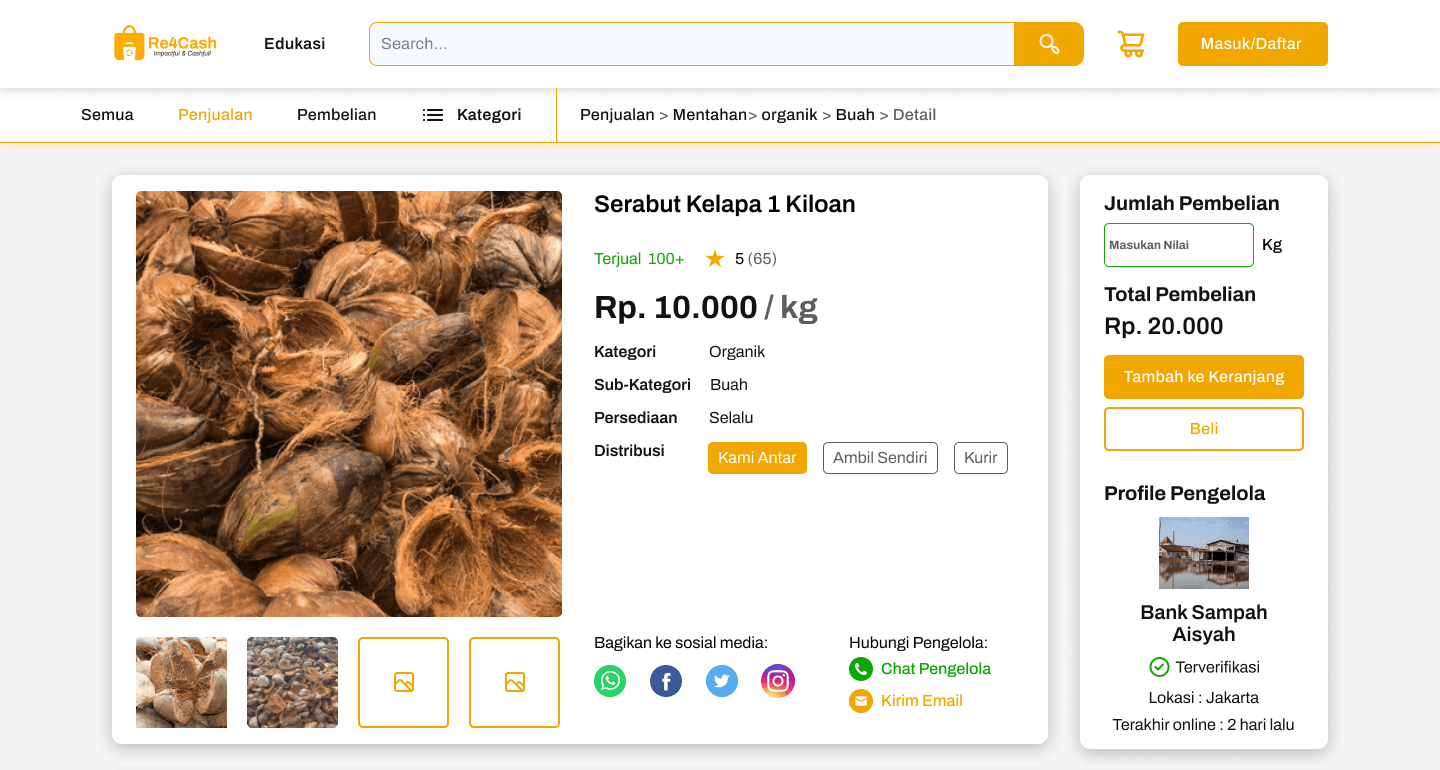The width and height of the screenshot is (1440, 770).
Task: Share via the Twitter icon
Action: pos(722,681)
